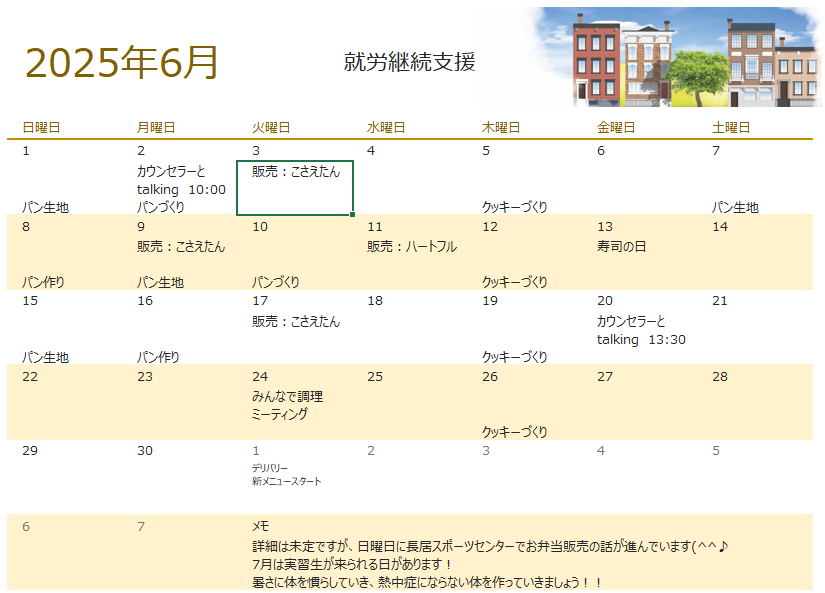Select date number 18
The image size is (825, 593).
coord(375,301)
